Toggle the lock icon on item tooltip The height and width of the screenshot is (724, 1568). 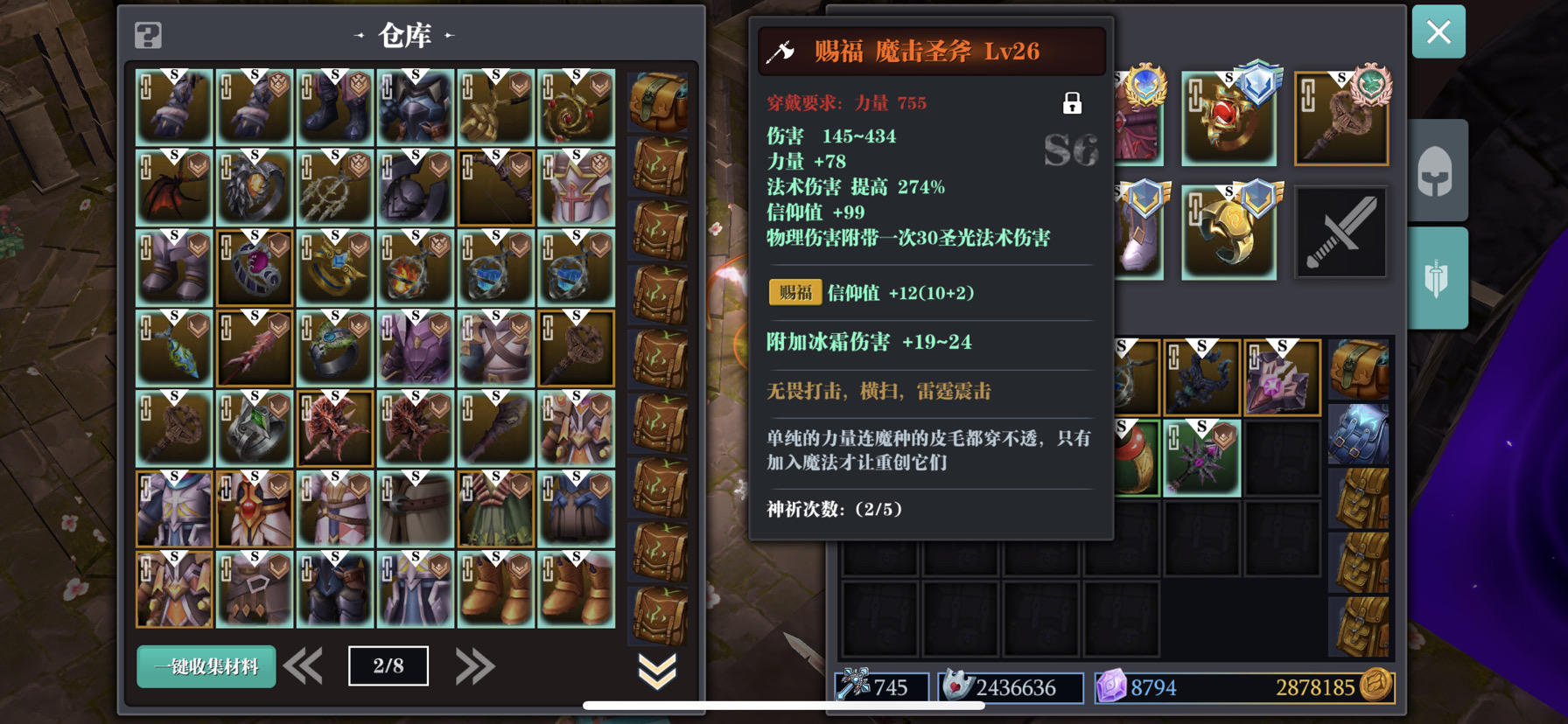pyautogui.click(x=1072, y=103)
